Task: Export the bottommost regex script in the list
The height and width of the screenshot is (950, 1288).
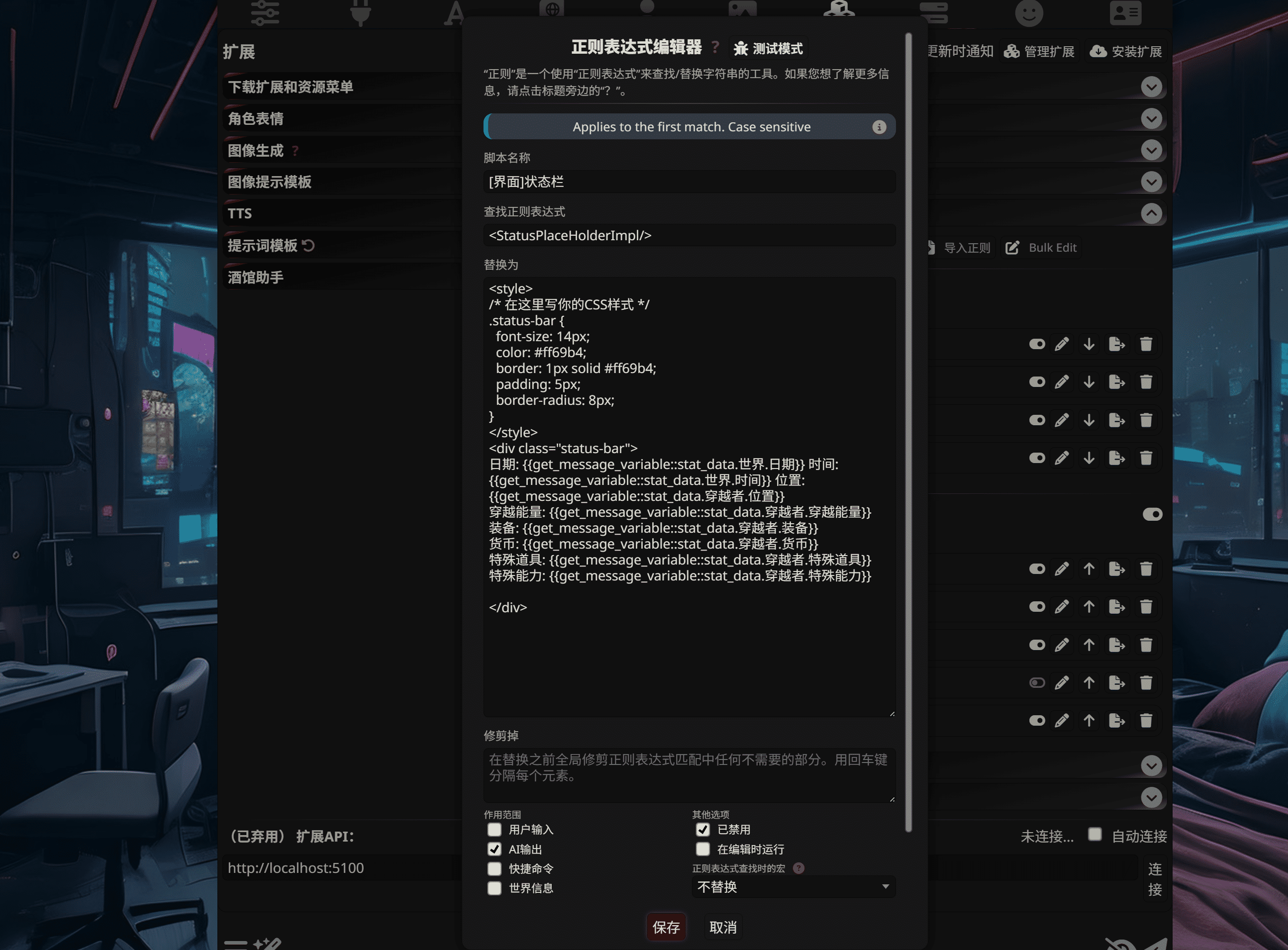Action: point(1116,721)
